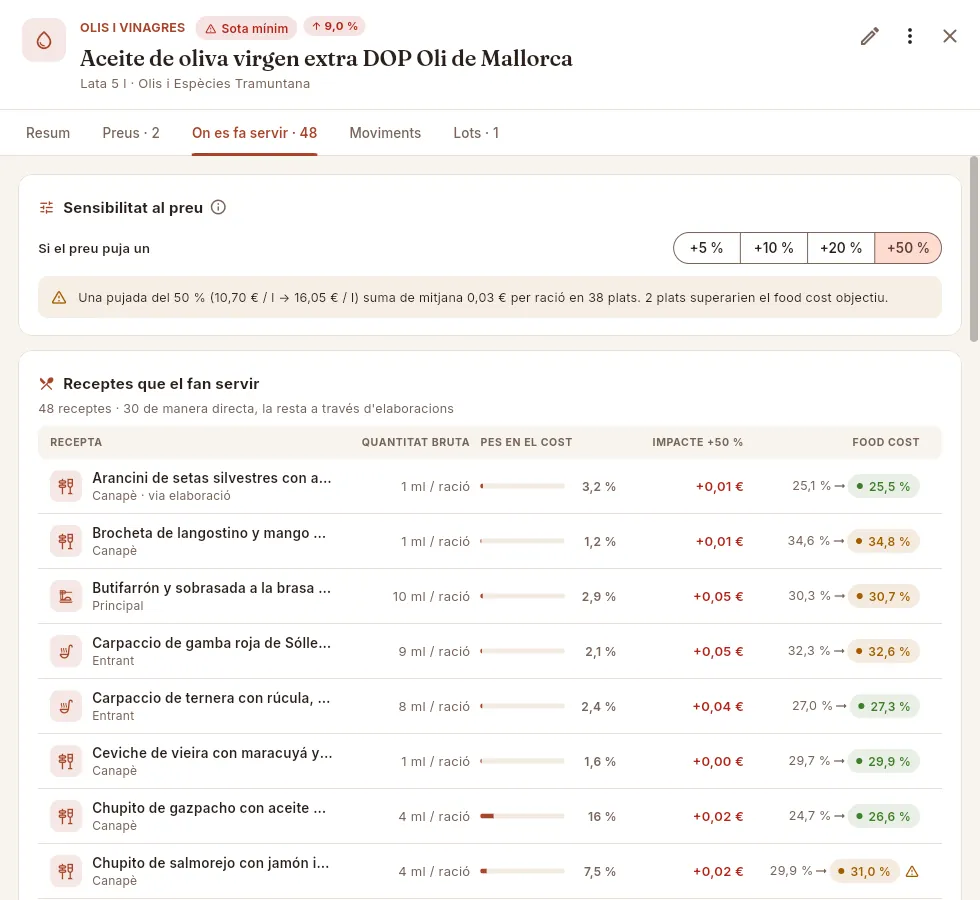
Task: Go to the Moviments tab
Action: coord(385,133)
